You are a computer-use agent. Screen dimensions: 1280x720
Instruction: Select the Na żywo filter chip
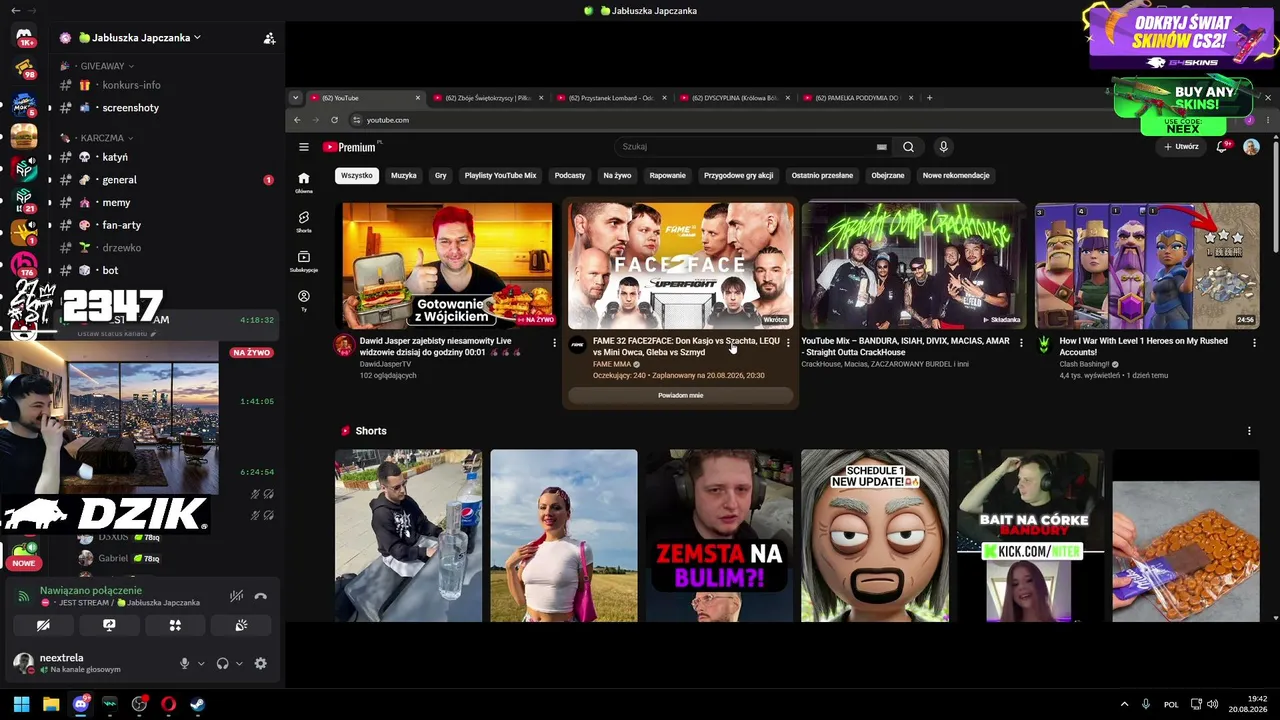pos(617,175)
